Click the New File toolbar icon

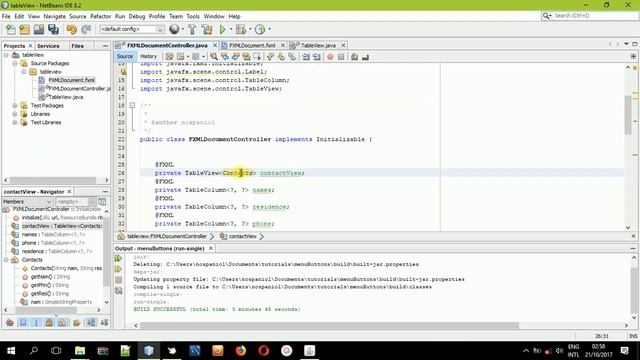coord(11,29)
